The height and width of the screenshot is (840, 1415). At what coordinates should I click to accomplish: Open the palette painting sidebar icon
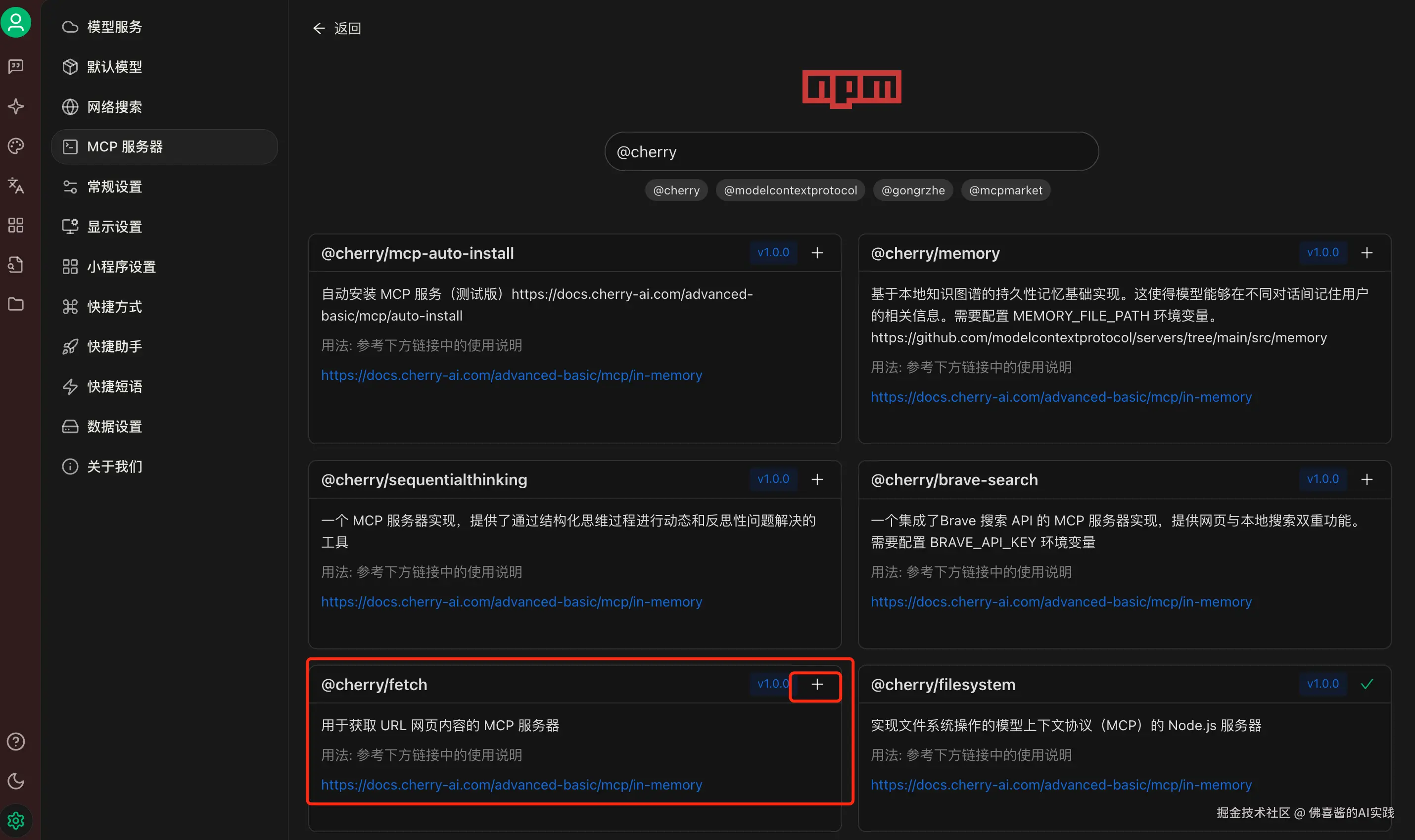click(x=16, y=146)
